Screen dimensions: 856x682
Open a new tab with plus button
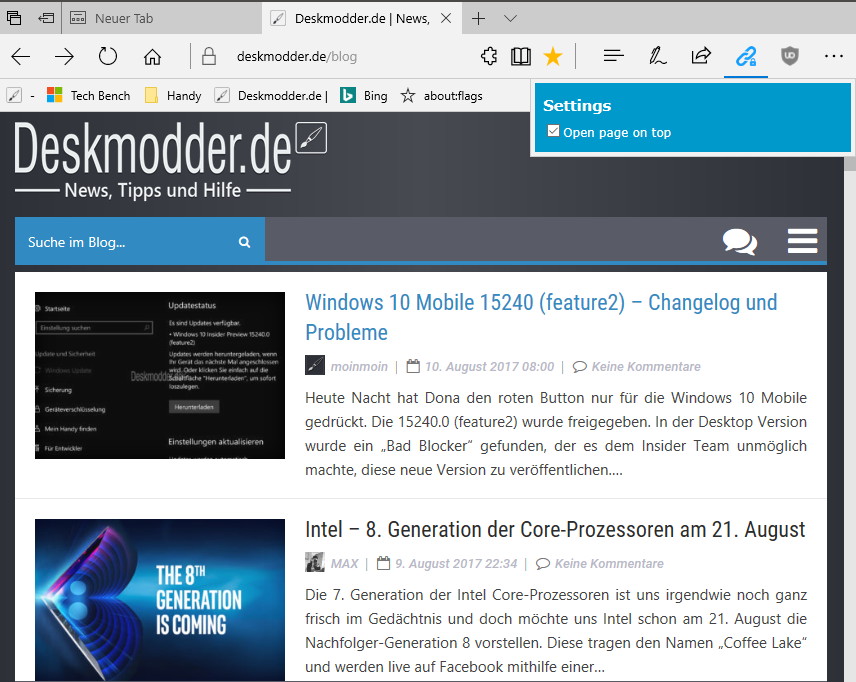point(478,18)
